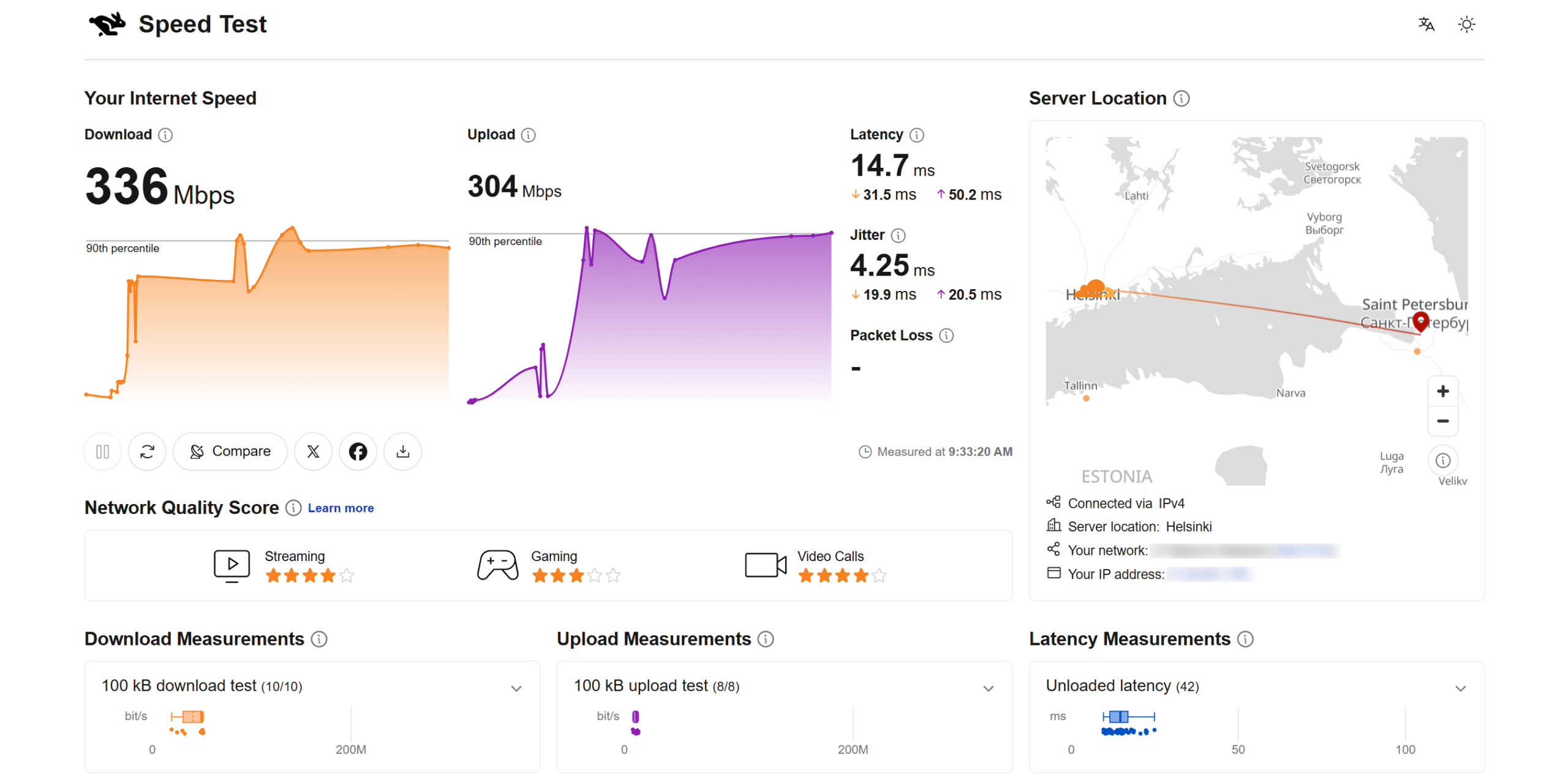The image size is (1568, 784).
Task: Toggle the light/dark theme sun icon
Action: [x=1466, y=24]
